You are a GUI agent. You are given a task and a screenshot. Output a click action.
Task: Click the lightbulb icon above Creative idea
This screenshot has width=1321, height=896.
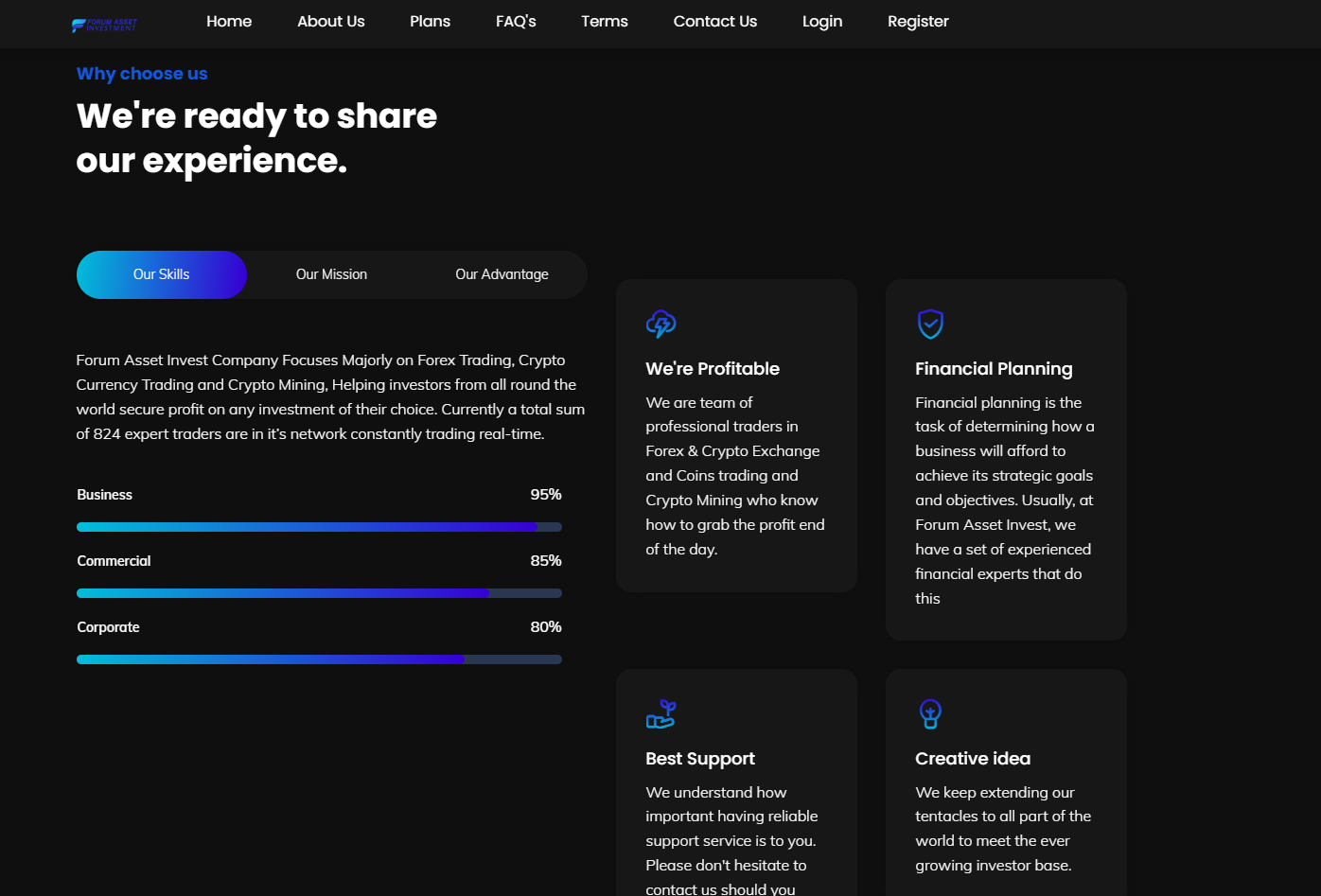(x=930, y=714)
